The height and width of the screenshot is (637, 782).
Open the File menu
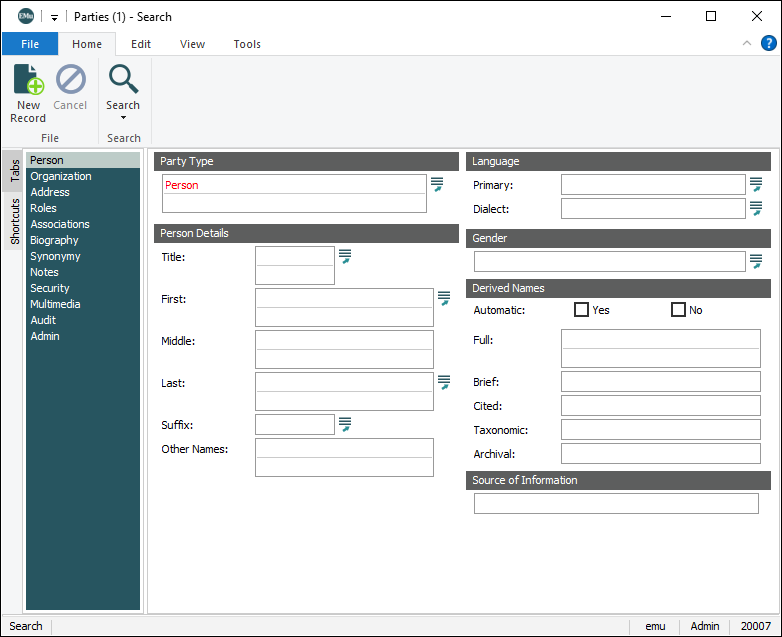[x=30, y=44]
